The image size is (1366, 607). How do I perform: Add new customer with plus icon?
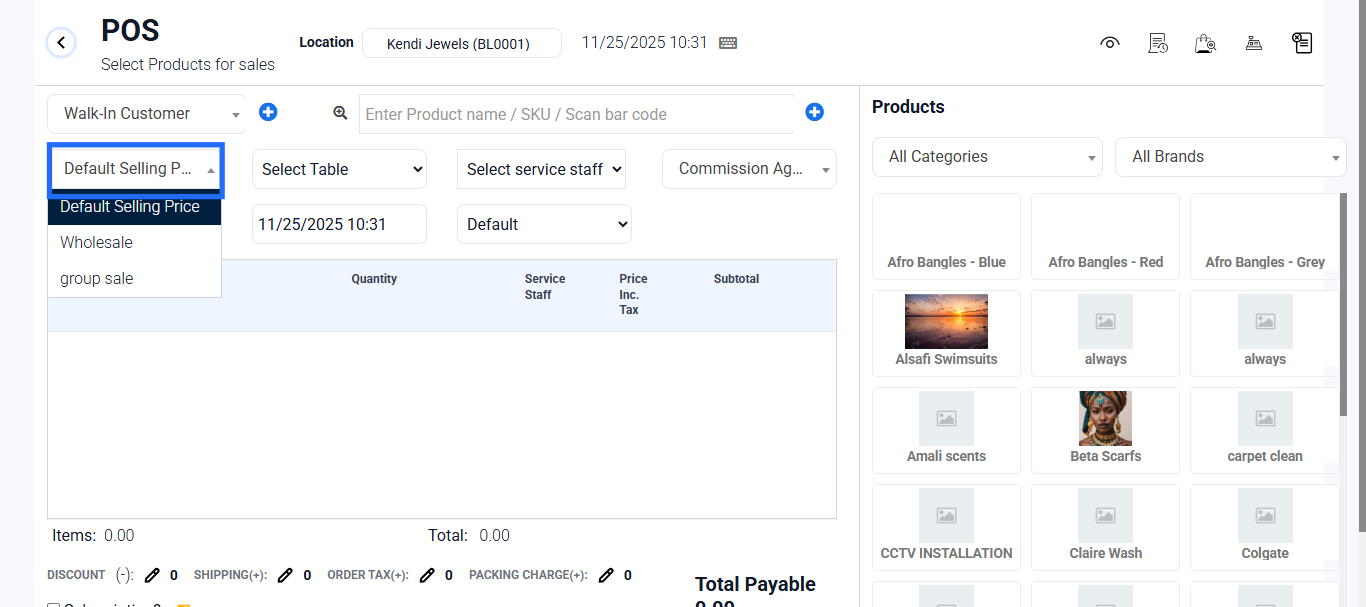pyautogui.click(x=268, y=112)
